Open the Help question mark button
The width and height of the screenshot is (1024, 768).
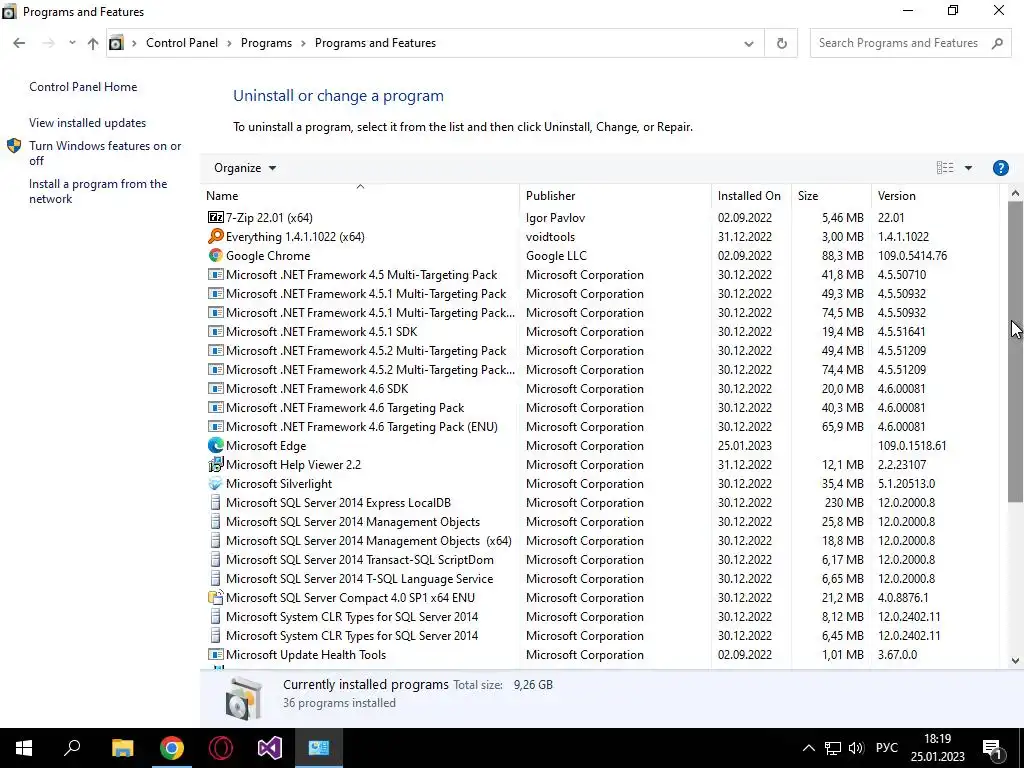click(1000, 168)
